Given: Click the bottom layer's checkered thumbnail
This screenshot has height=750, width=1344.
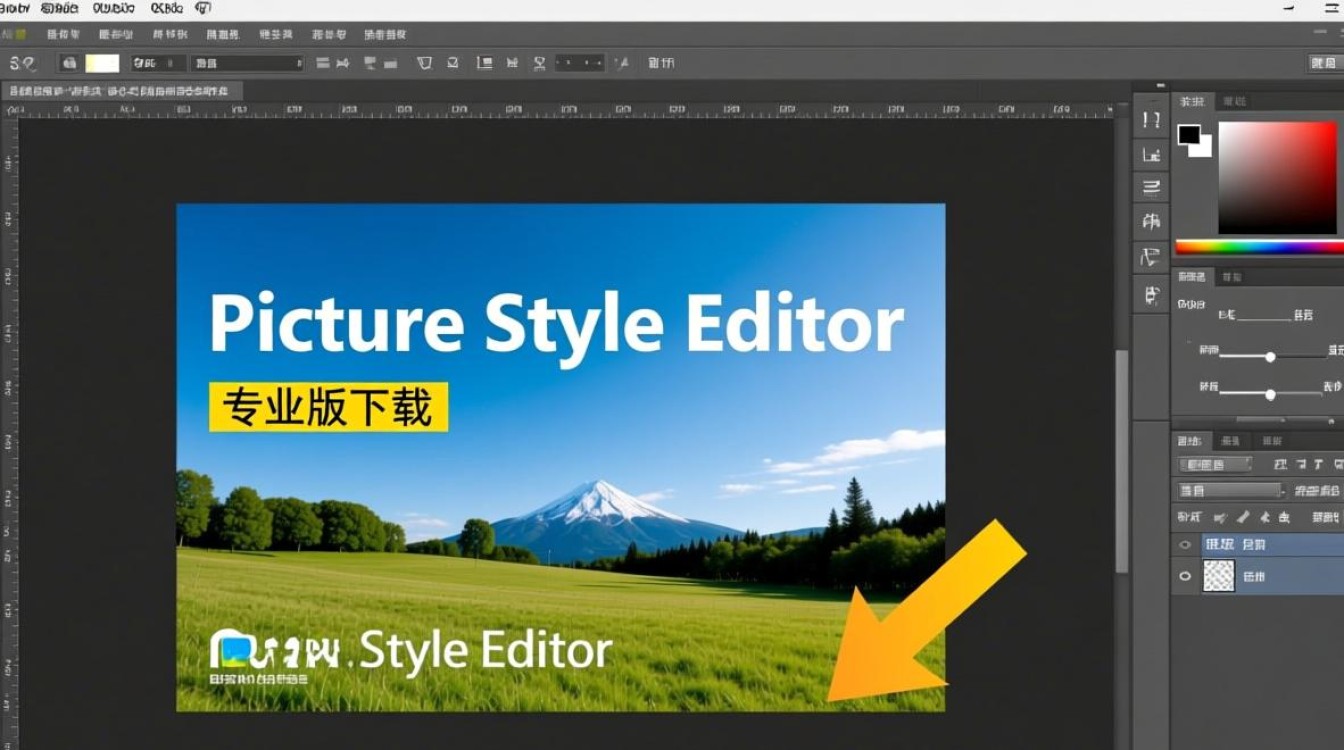Looking at the screenshot, I should pos(1219,576).
